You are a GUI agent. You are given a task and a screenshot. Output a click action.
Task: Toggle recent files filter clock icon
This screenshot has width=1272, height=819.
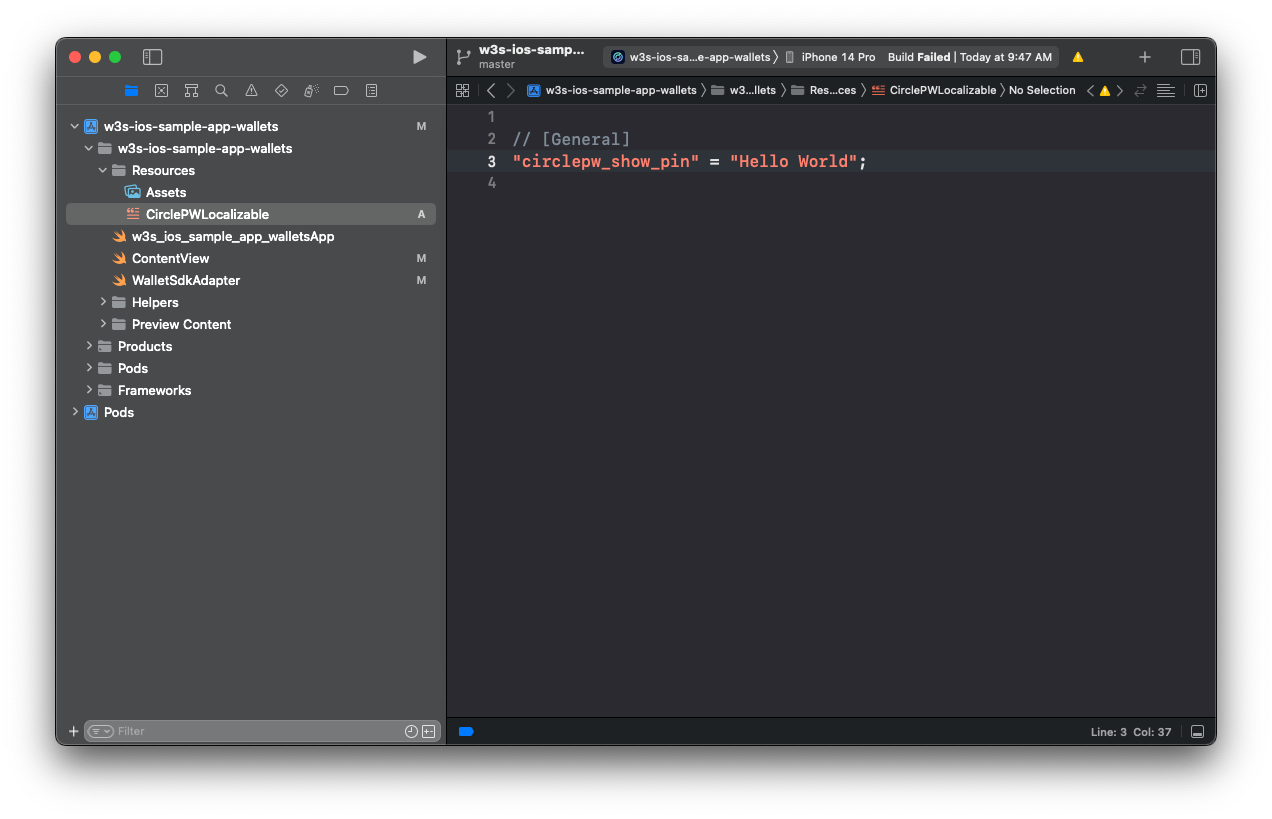click(411, 731)
